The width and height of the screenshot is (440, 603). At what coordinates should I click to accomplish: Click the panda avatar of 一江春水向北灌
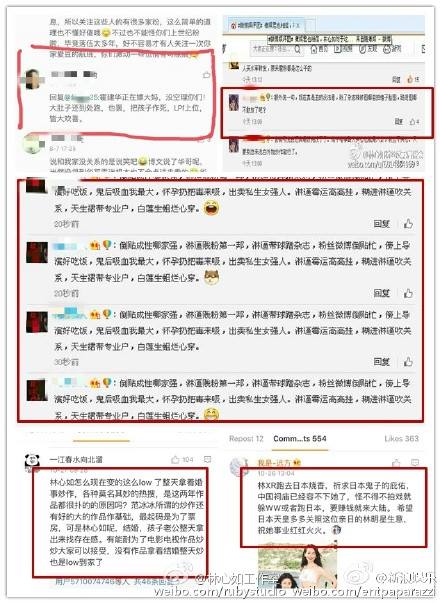[32, 462]
